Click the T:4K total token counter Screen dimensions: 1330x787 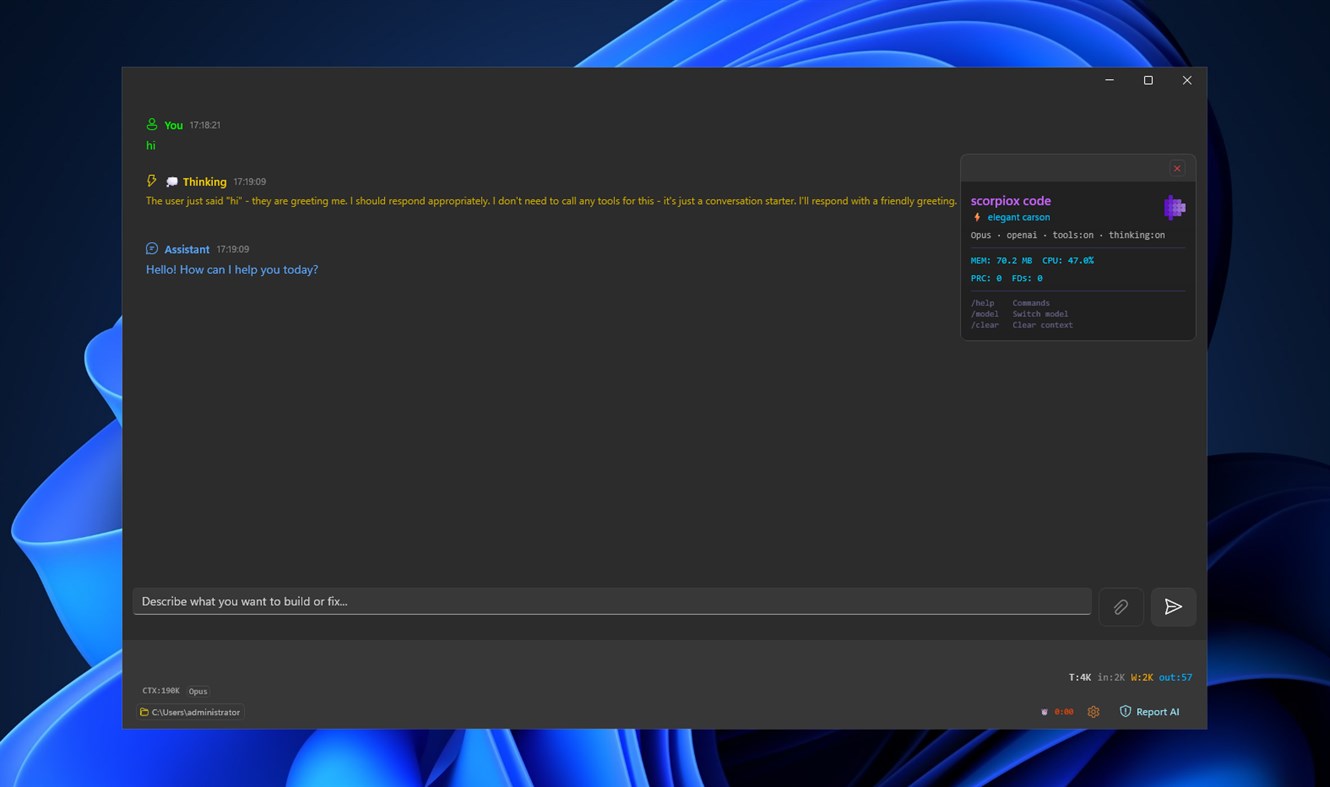(1080, 677)
